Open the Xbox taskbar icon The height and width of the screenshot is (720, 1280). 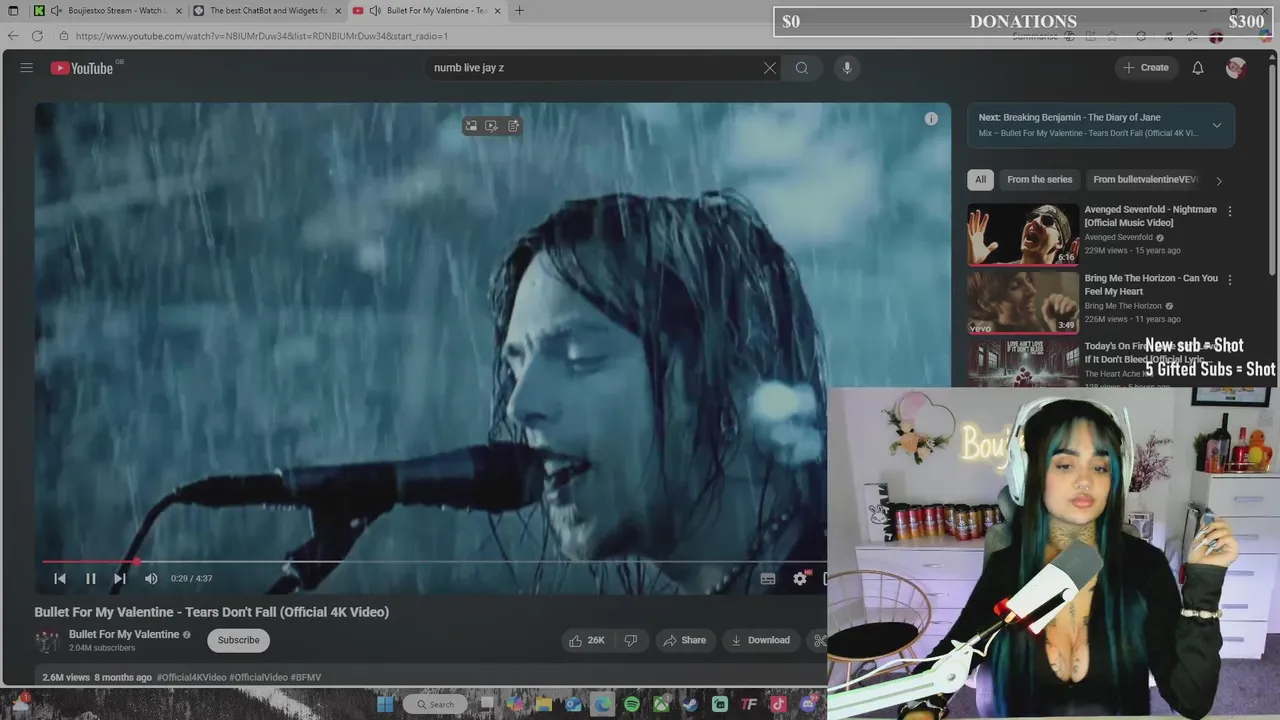(x=661, y=704)
